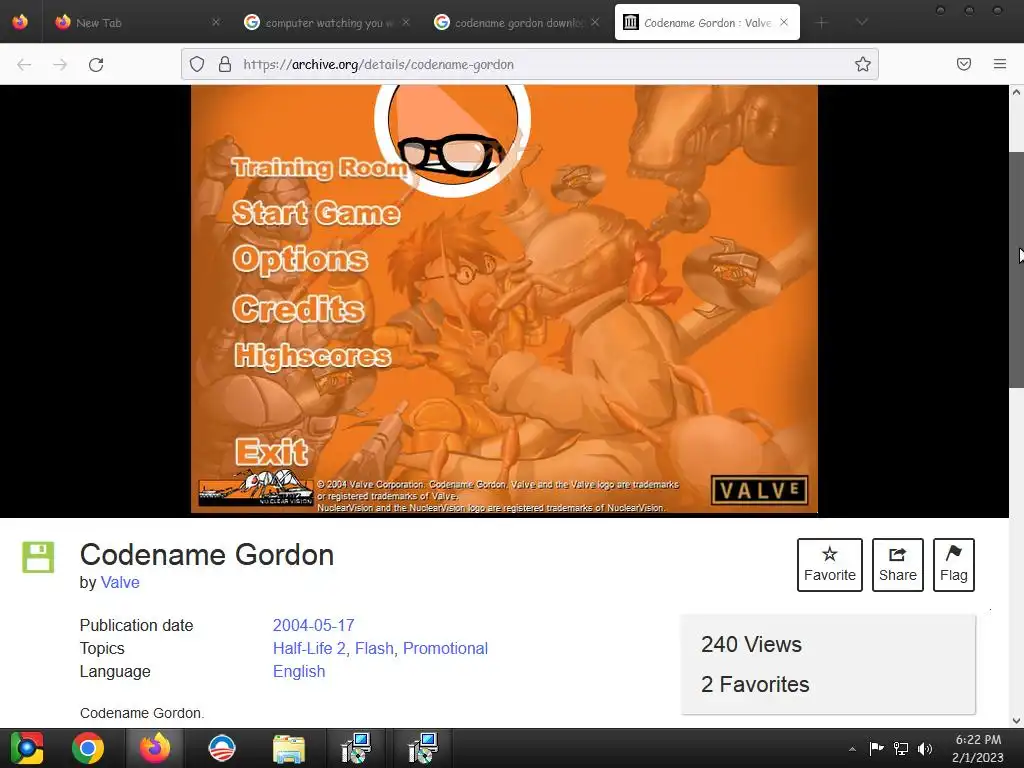Close the 'computer watching you' tab
1024x768 pixels.
pos(406,22)
